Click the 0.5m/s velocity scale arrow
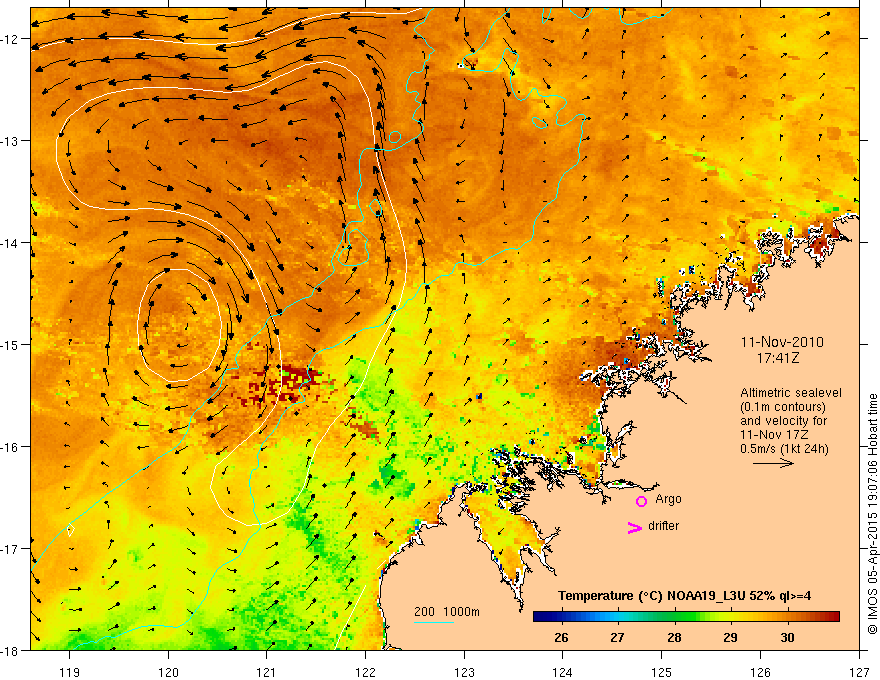This screenshot has height=680, width=880. 773,463
